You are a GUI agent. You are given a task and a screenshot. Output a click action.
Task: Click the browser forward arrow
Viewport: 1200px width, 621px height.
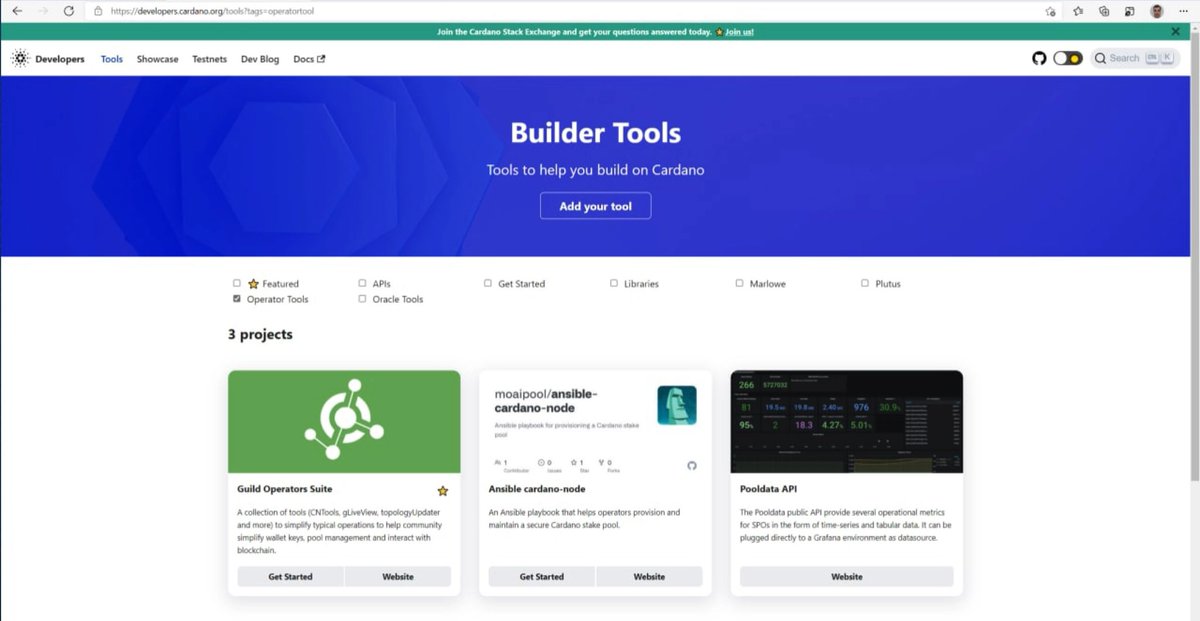43,11
